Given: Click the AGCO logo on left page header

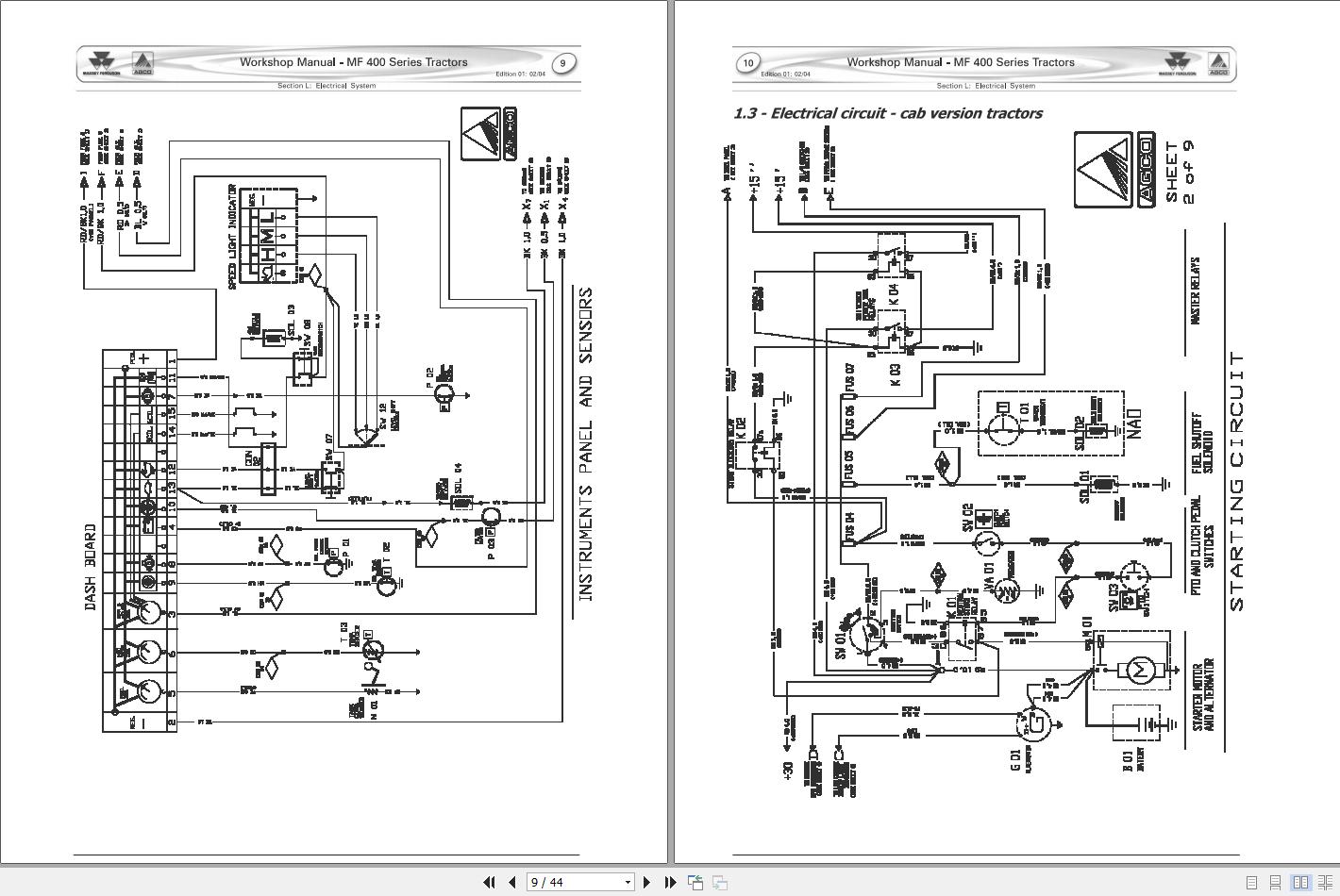Looking at the screenshot, I should 142,62.
